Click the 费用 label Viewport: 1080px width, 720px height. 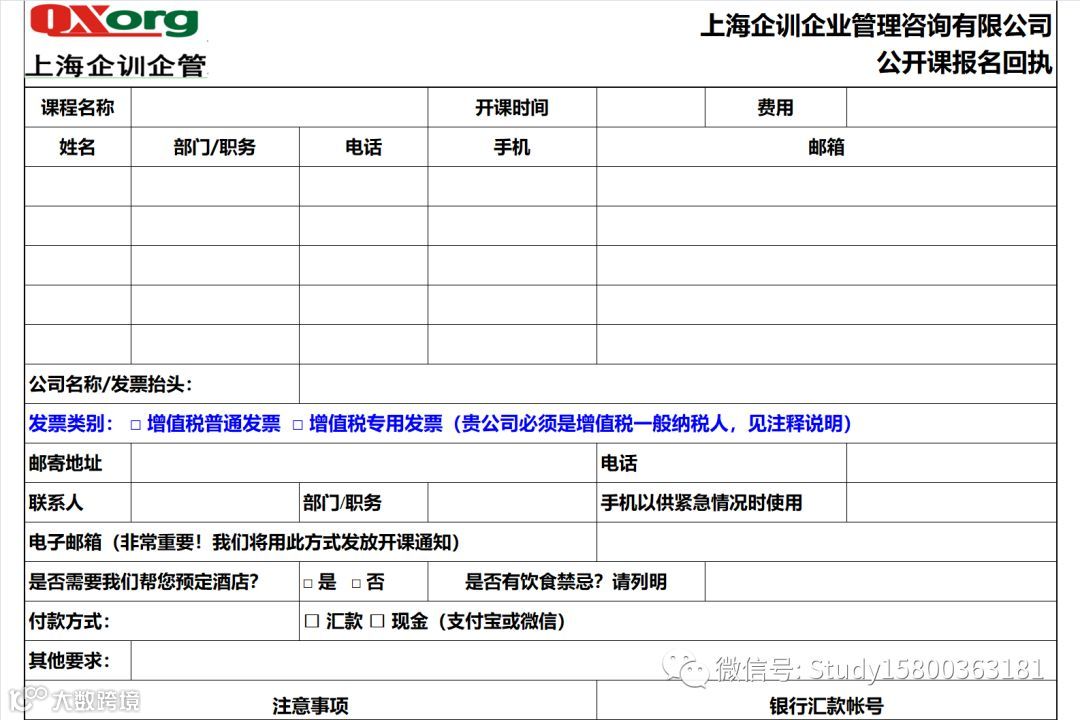[776, 107]
